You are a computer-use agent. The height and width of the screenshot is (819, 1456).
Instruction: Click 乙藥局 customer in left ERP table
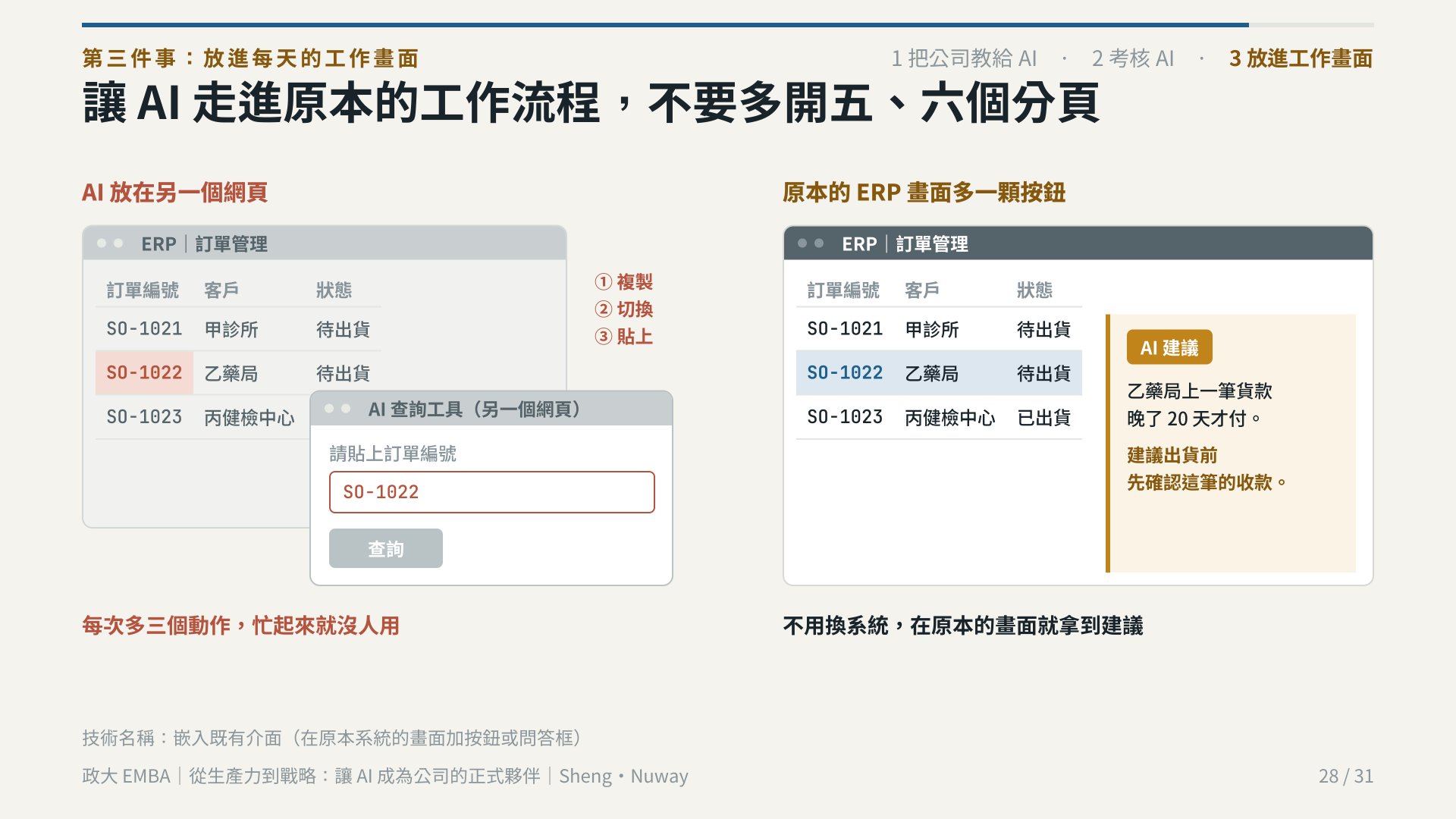(x=231, y=373)
